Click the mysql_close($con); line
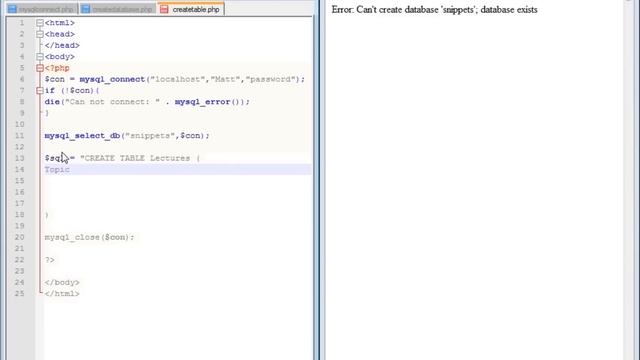 89,238
